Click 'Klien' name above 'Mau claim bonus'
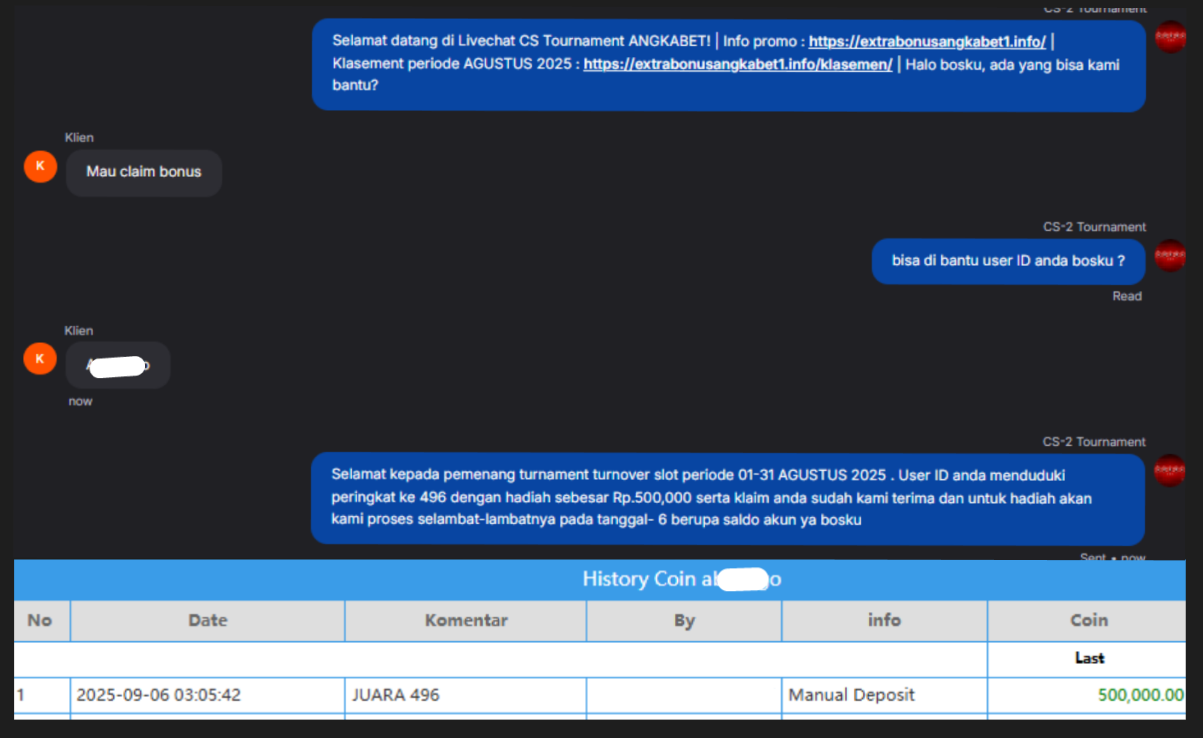Screen dimensions: 1203x738 coord(79,138)
